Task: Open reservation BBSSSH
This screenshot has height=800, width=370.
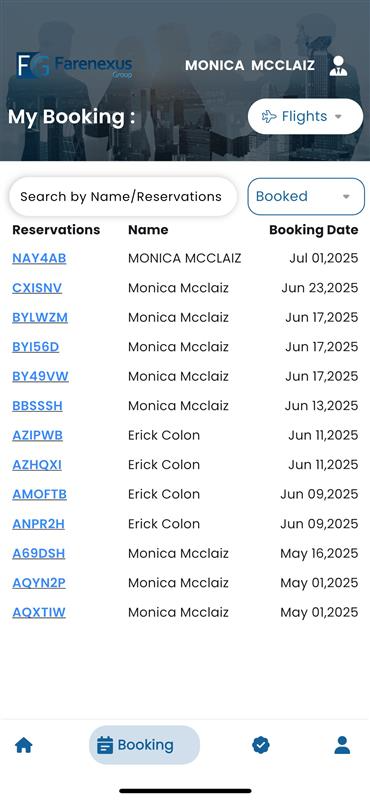Action: [x=37, y=406]
